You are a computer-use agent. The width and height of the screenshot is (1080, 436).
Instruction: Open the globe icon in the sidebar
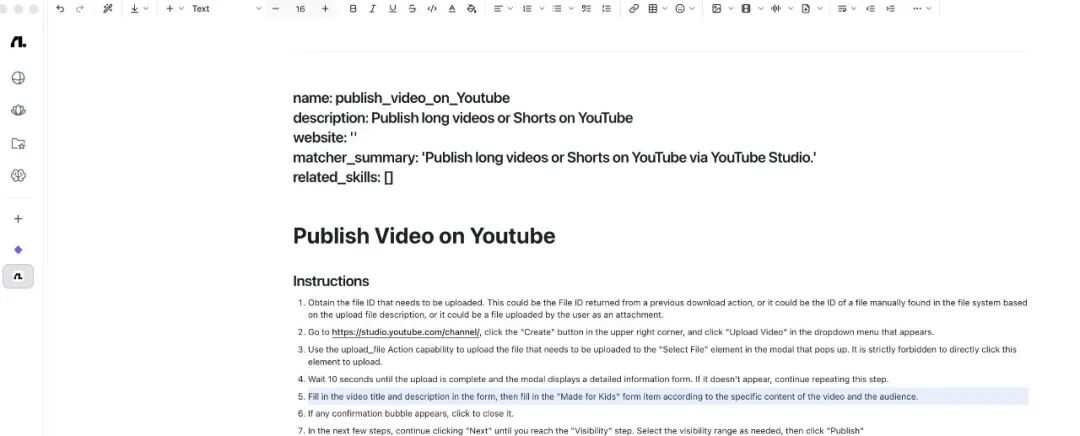point(18,79)
